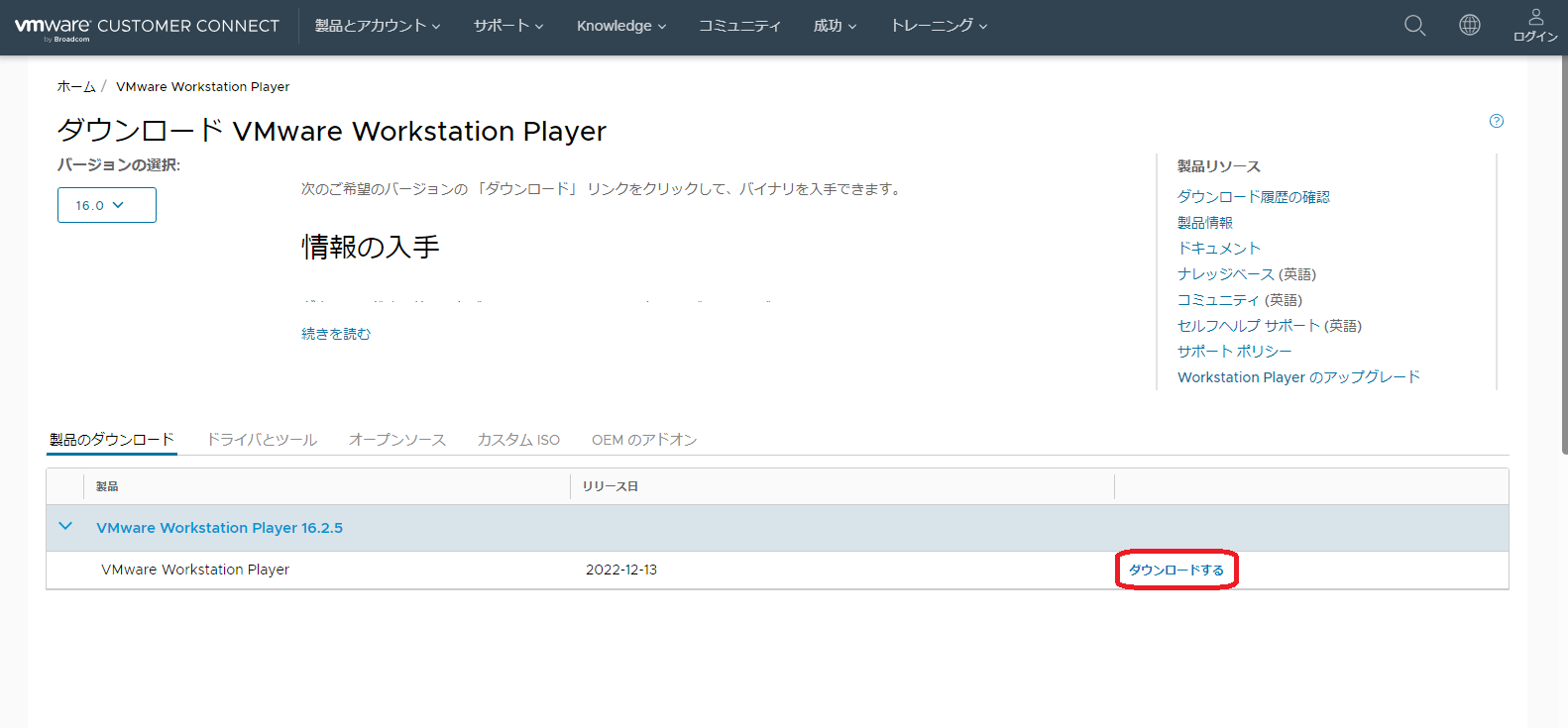The image size is (1568, 728).
Task: Click the VMware Workstation Player 16.2.5 title
Action: 220,528
